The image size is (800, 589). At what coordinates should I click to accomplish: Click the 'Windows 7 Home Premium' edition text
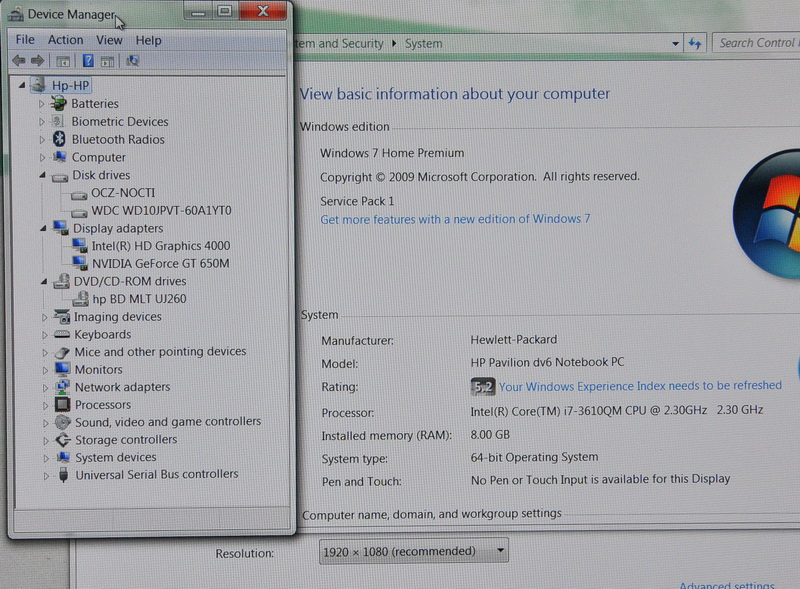(392, 153)
